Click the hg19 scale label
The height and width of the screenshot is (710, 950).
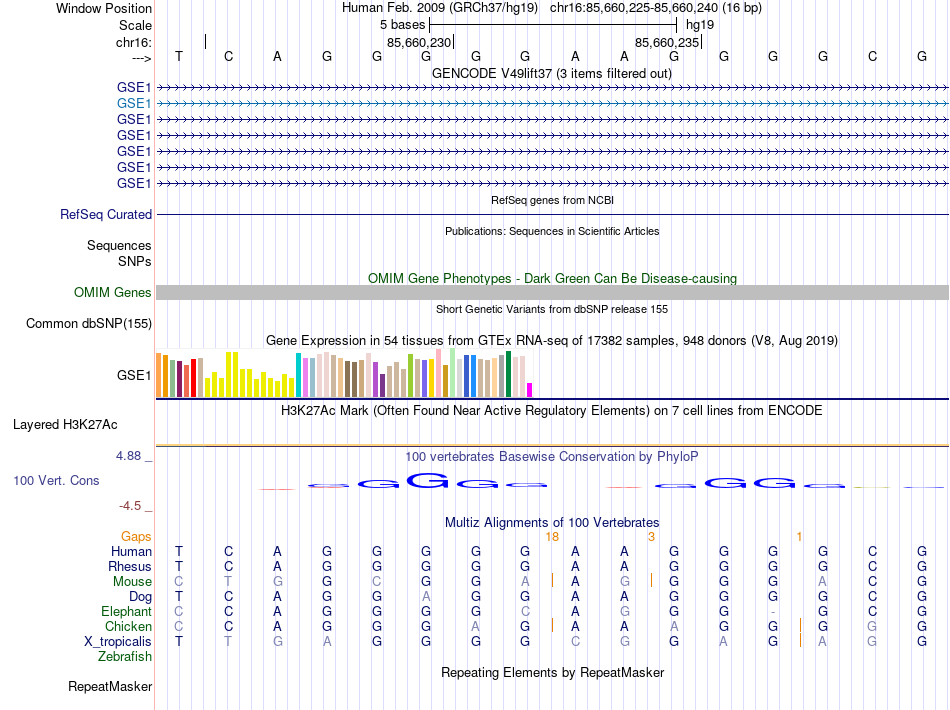click(700, 25)
